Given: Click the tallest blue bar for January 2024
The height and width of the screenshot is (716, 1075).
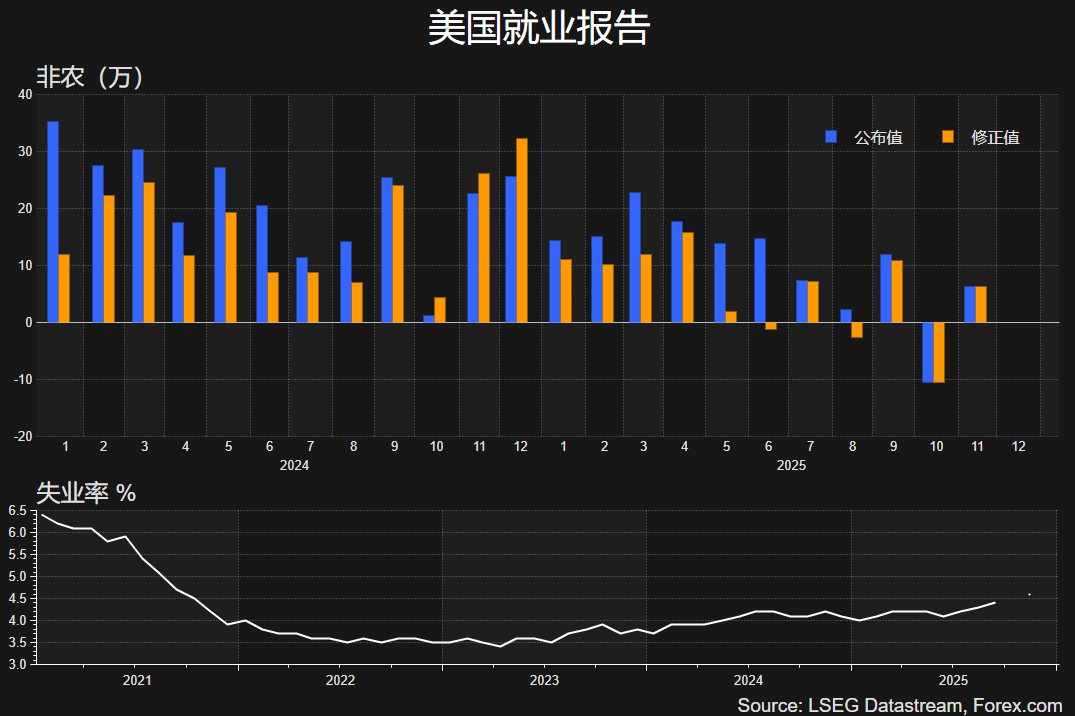Looking at the screenshot, I should pos(53,222).
